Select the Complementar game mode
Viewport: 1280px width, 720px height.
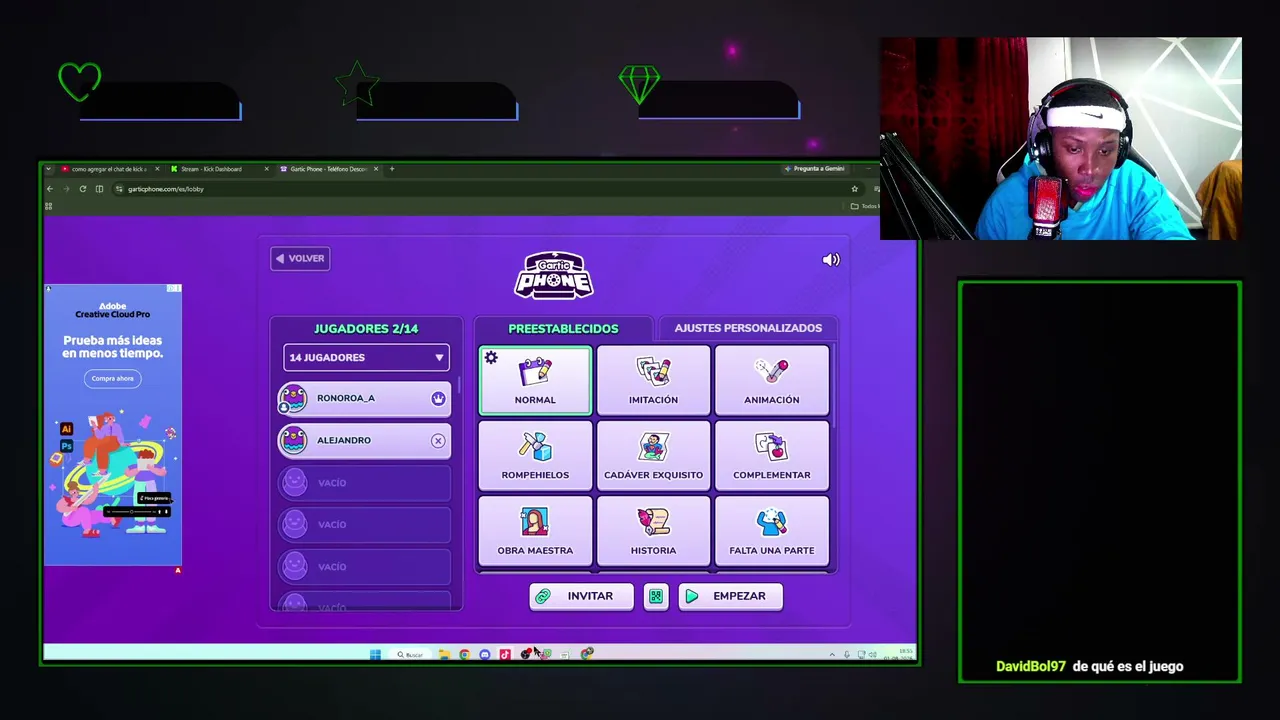771,455
